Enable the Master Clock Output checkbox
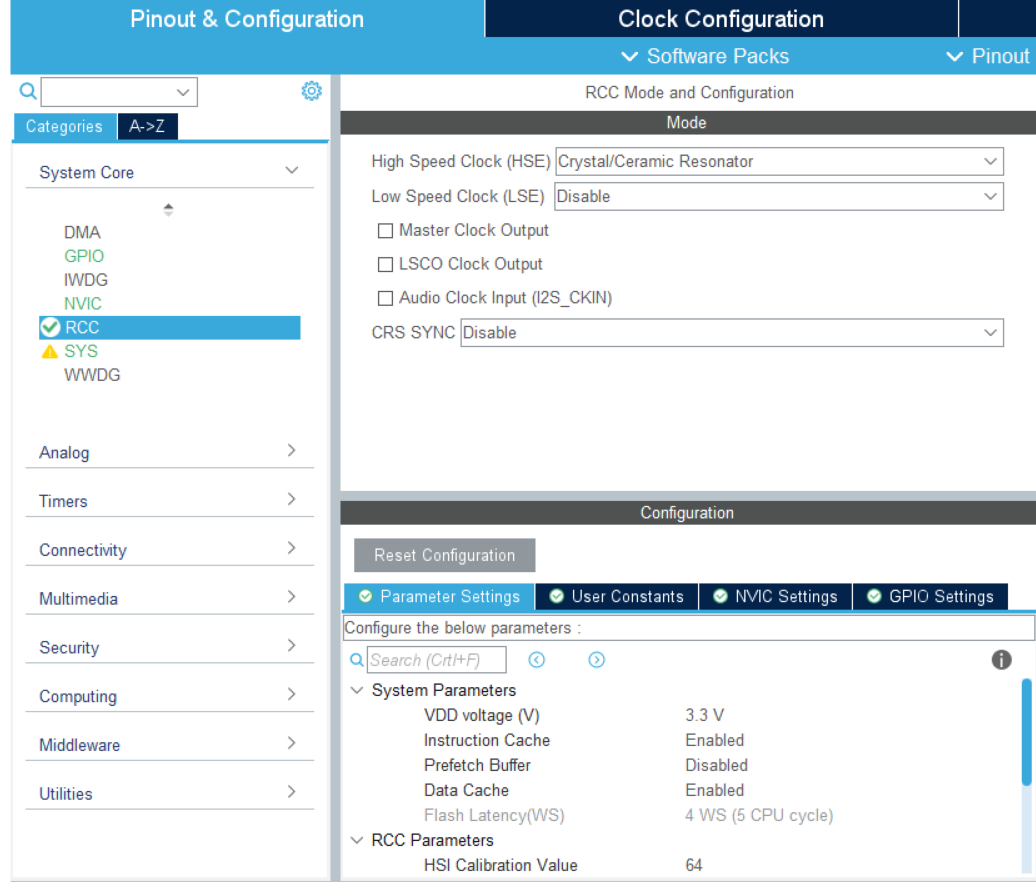 tap(385, 231)
